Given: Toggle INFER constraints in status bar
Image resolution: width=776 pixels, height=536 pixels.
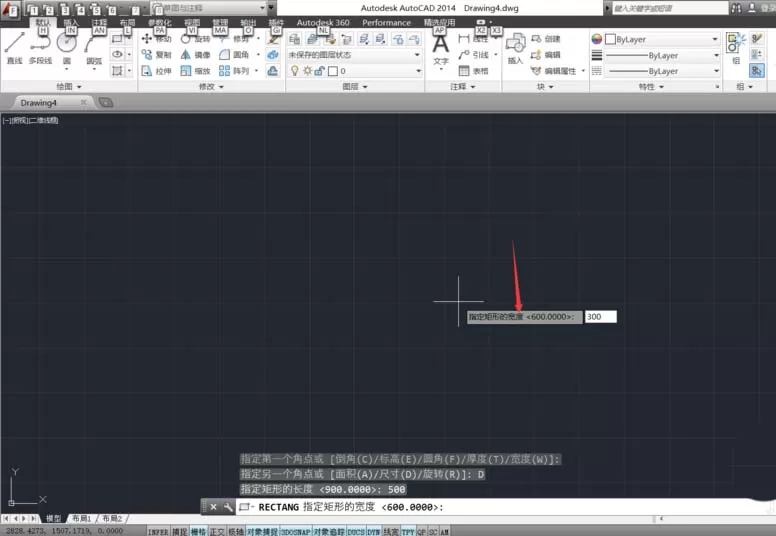Looking at the screenshot, I should pyautogui.click(x=158, y=532).
